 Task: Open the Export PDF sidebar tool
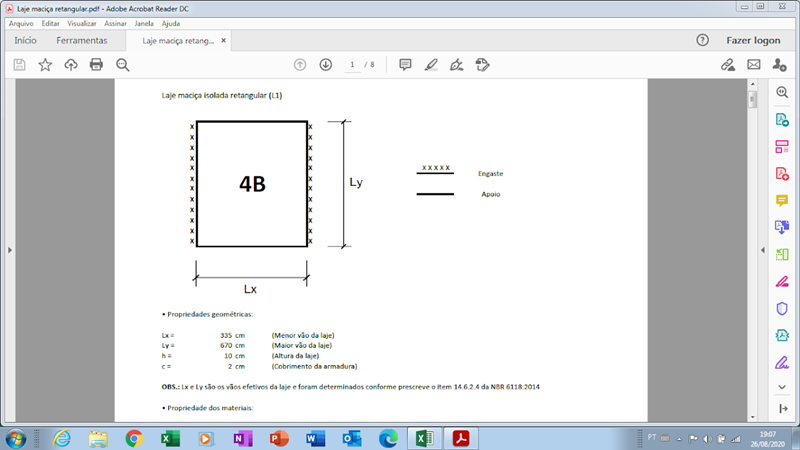pos(782,120)
